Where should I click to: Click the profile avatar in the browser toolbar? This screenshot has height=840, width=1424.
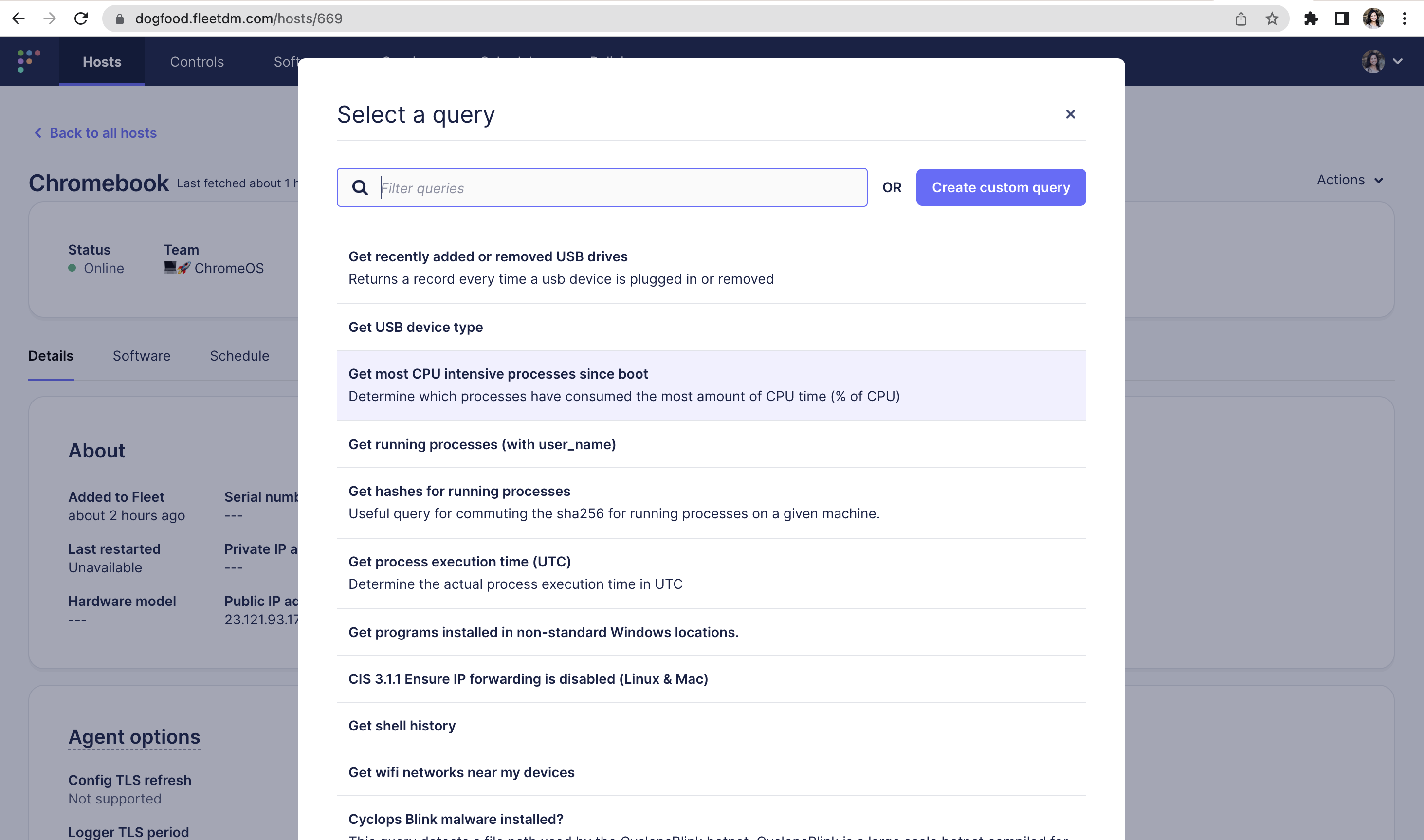[1373, 18]
